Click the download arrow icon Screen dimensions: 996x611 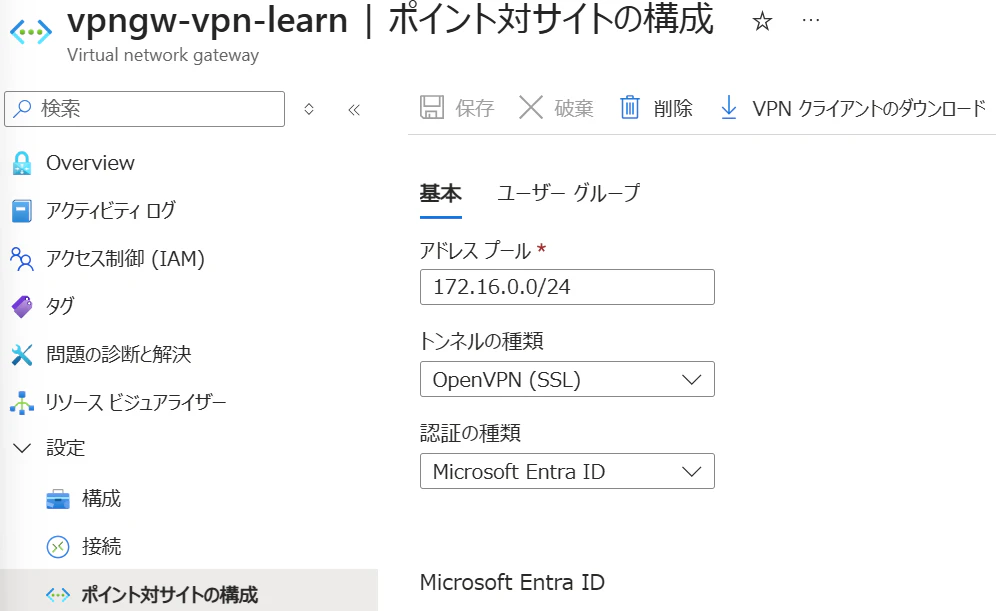coord(729,107)
